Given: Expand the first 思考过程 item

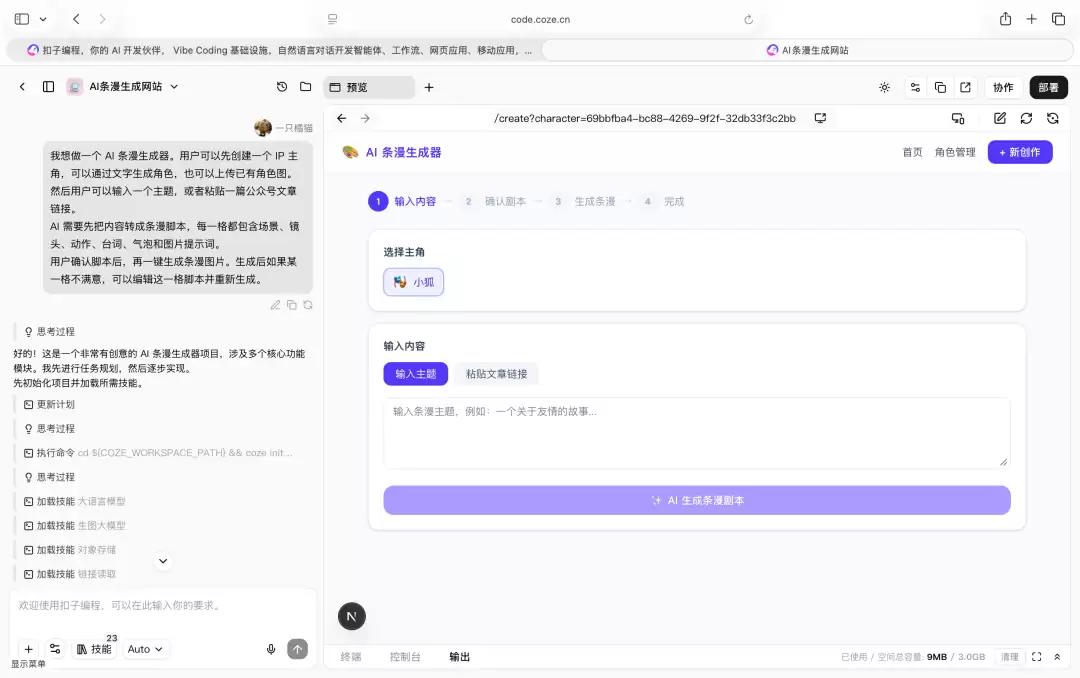Looking at the screenshot, I should pos(50,331).
